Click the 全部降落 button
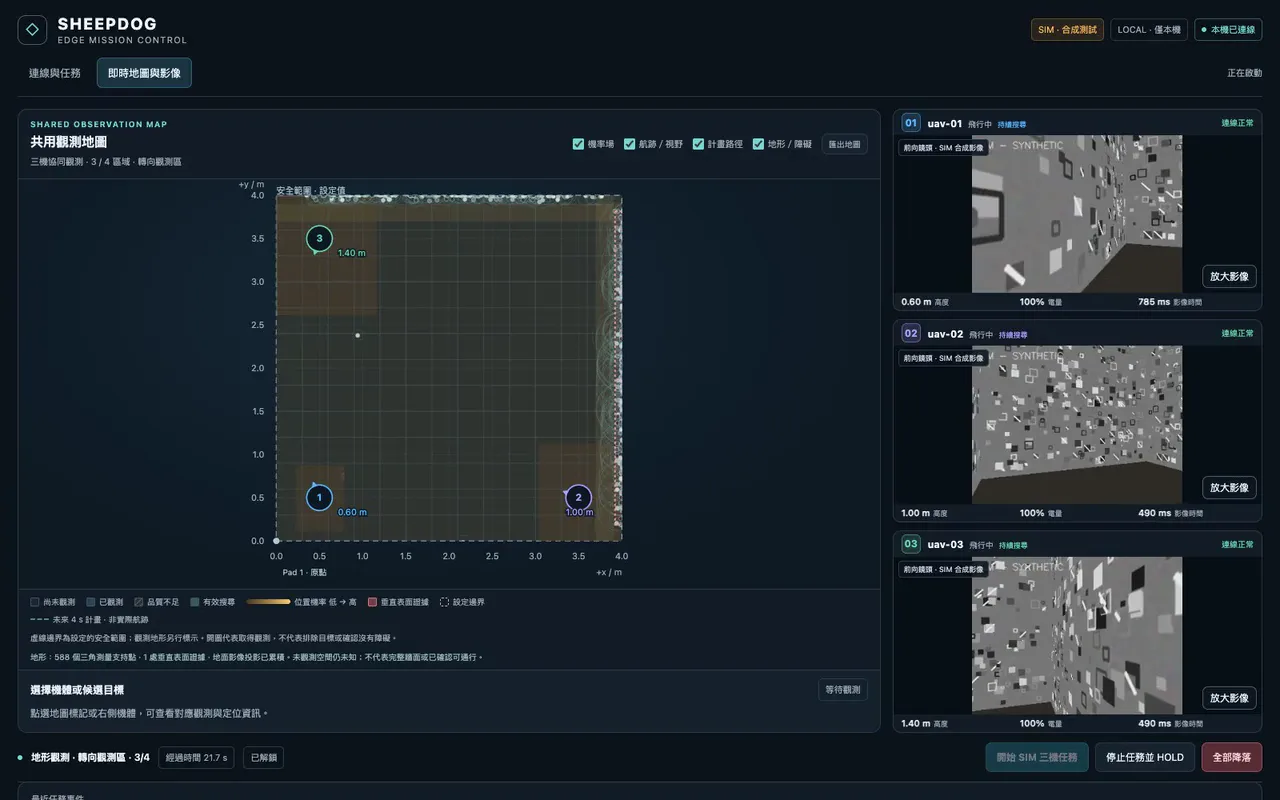The height and width of the screenshot is (800, 1280). pyautogui.click(x=1232, y=757)
